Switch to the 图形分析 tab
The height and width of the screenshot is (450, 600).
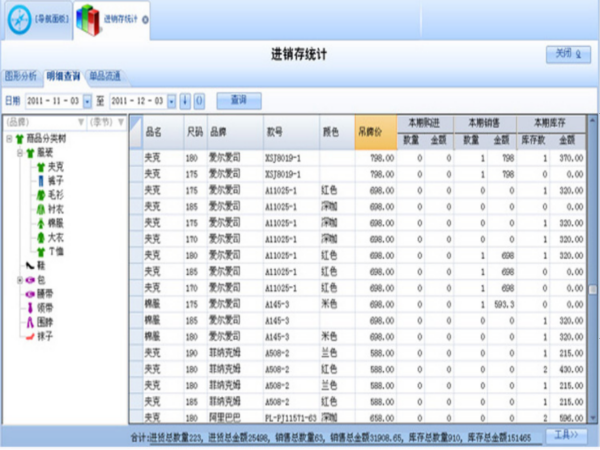click(x=21, y=75)
